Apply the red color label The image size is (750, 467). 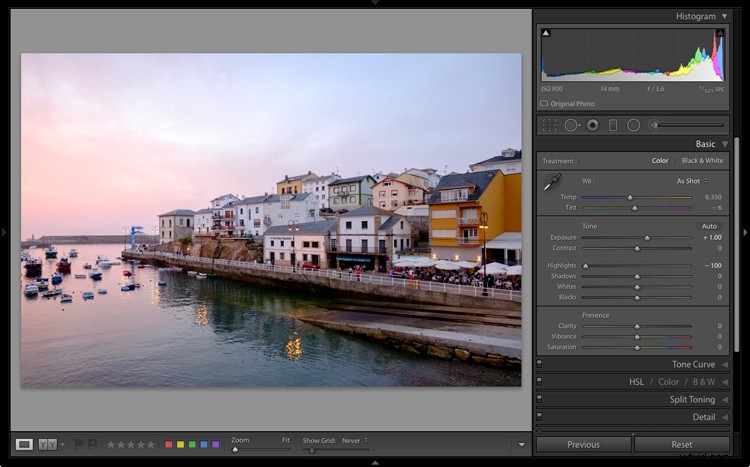tap(168, 445)
